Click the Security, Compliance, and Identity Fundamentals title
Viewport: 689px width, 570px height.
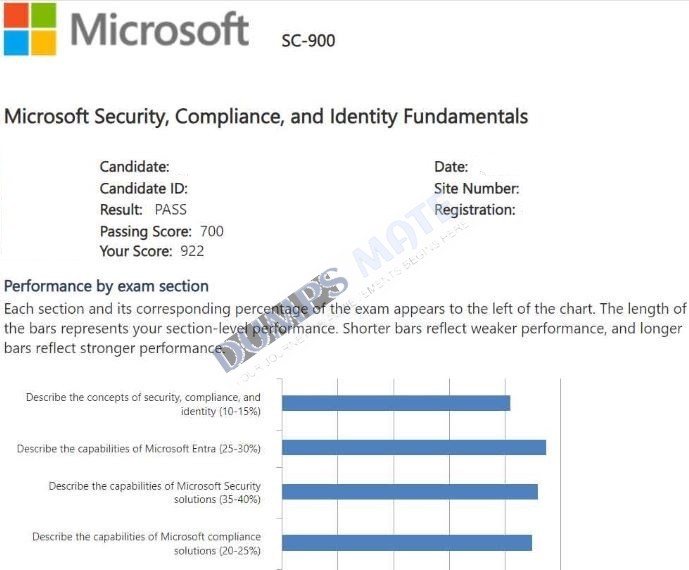tap(266, 117)
